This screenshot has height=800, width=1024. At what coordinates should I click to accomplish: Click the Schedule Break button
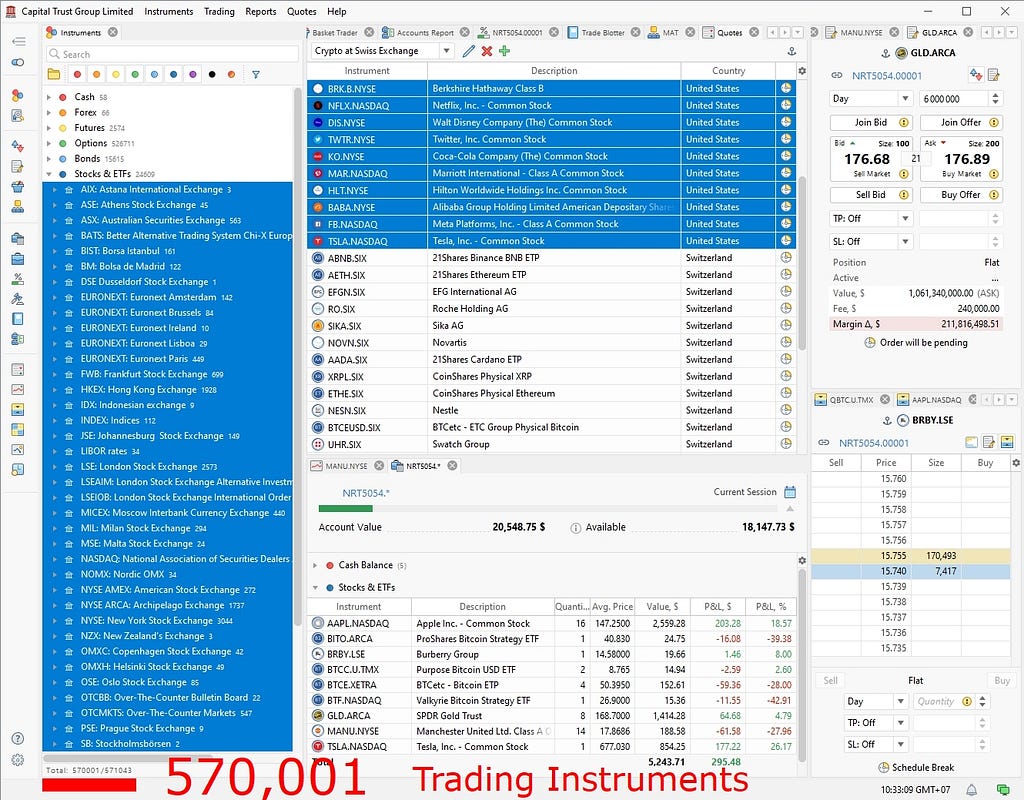[x=916, y=767]
